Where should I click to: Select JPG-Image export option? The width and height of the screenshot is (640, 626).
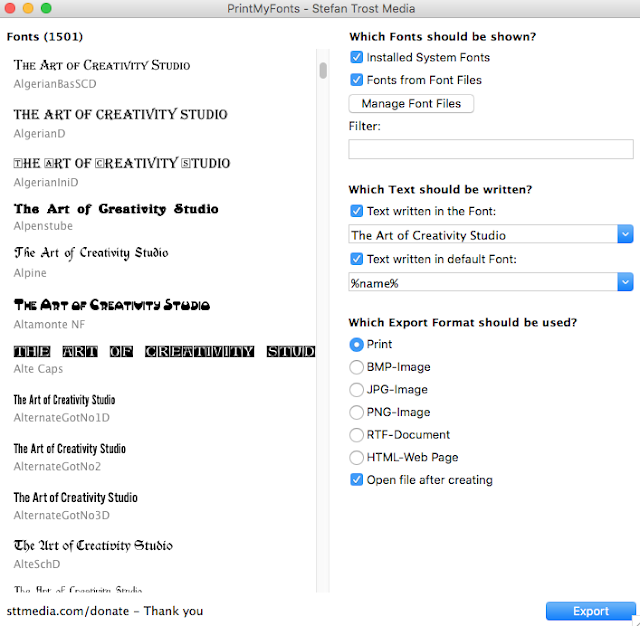356,390
